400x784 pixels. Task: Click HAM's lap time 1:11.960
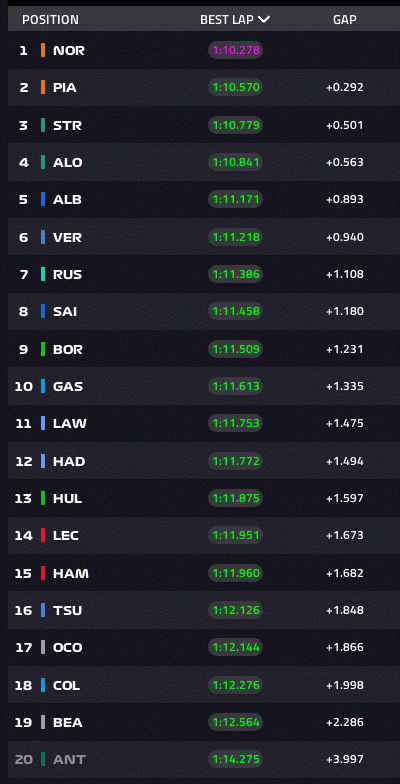point(236,573)
